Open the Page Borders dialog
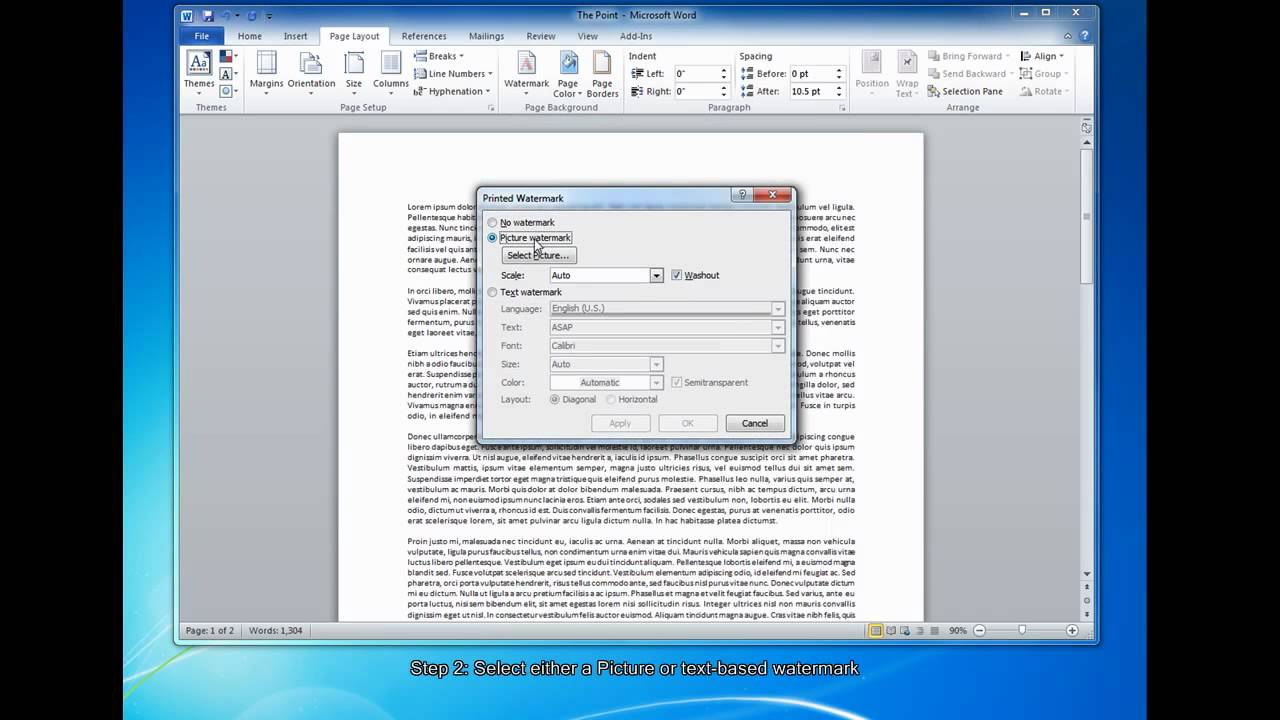The width and height of the screenshot is (1280, 720). tap(602, 74)
